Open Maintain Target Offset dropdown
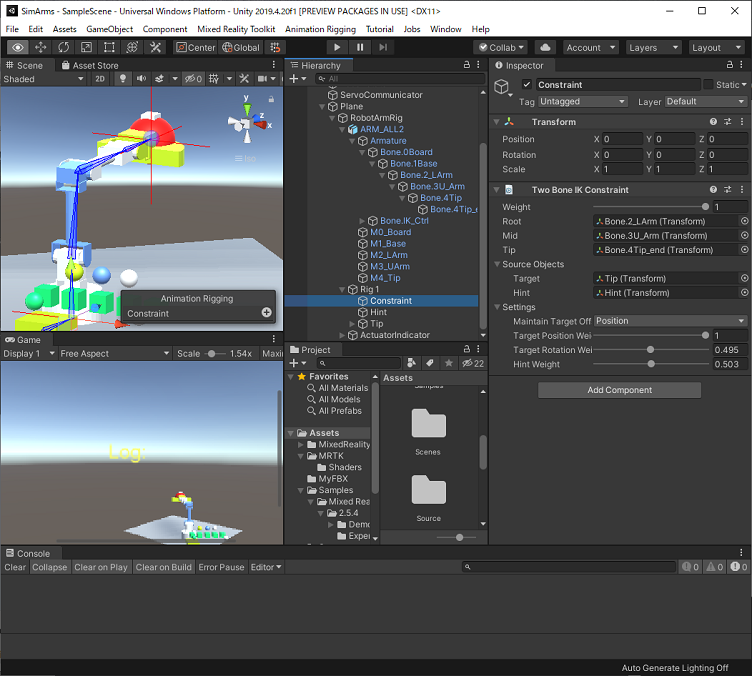Viewport: 752px width, 676px height. point(670,321)
